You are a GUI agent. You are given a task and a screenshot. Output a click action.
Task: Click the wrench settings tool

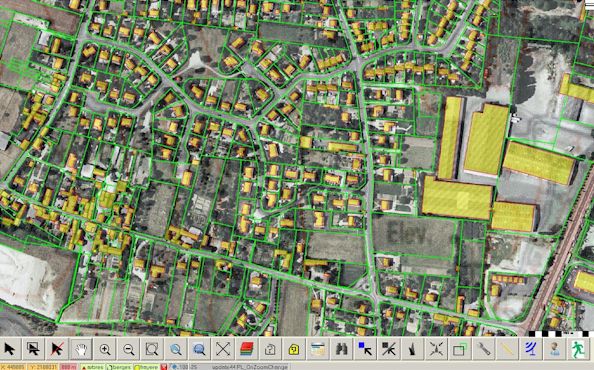483,348
